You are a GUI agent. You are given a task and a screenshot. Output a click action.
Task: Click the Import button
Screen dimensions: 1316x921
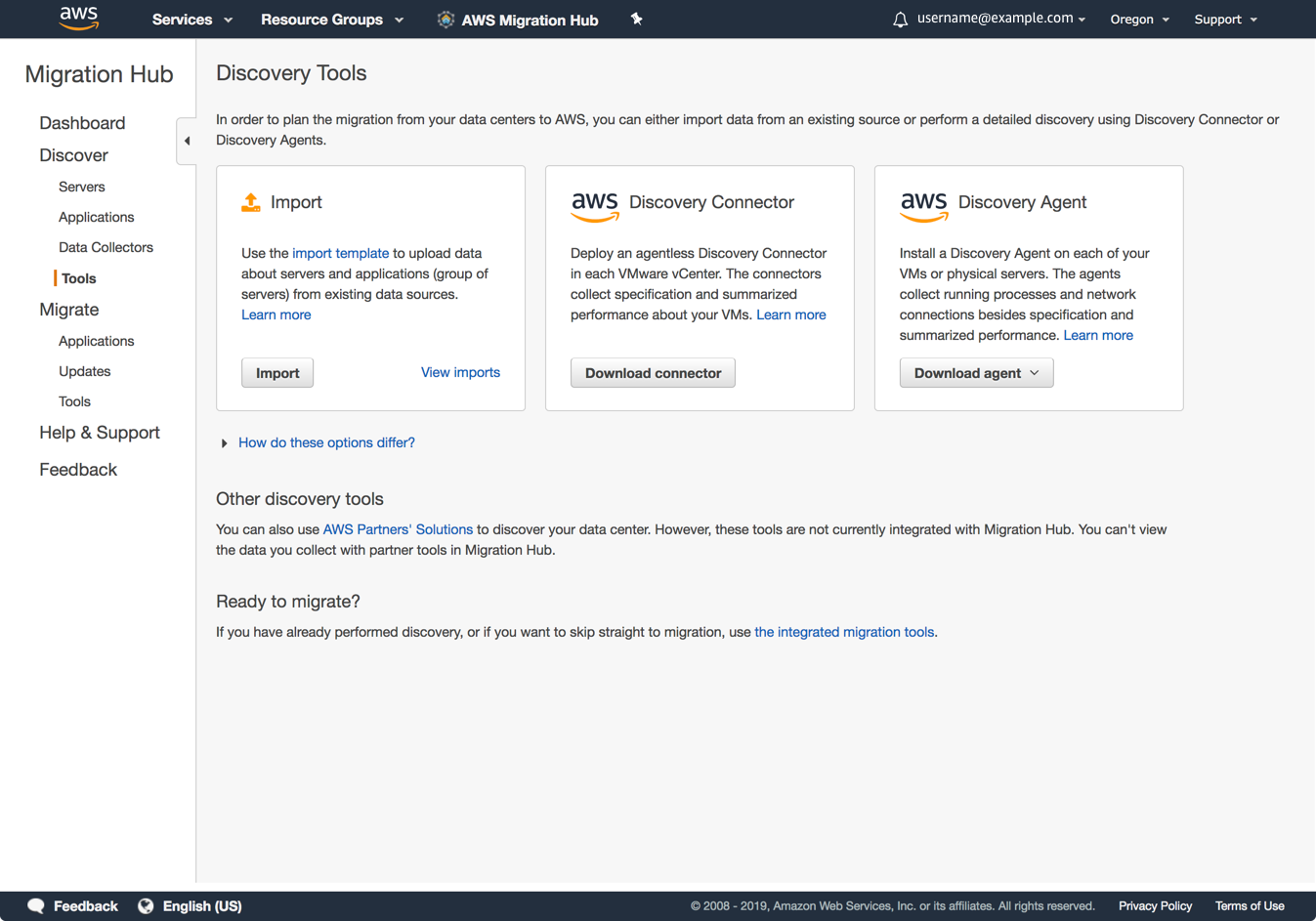[277, 373]
